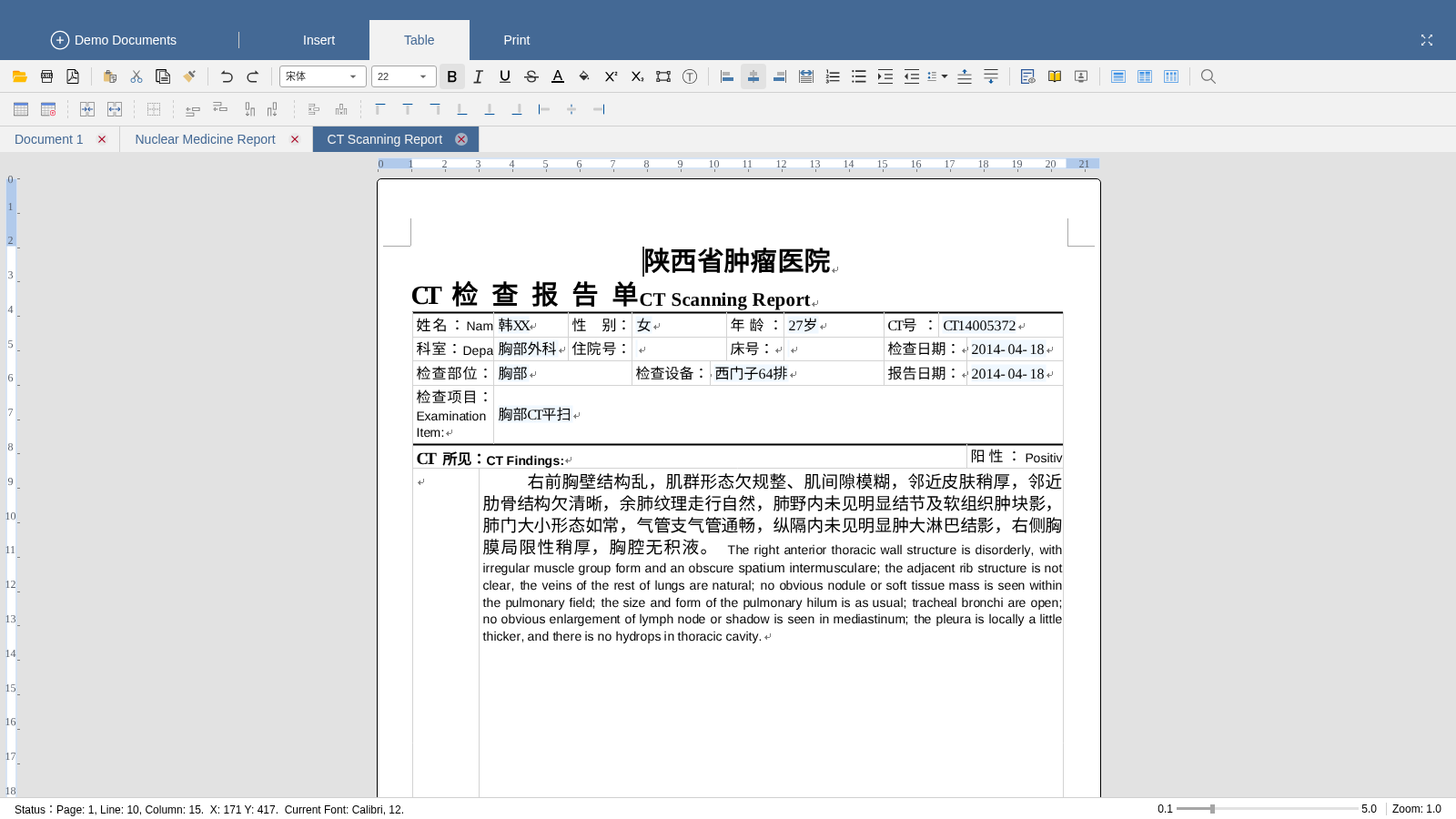Click the delete table icon
1456x819 pixels.
click(x=48, y=109)
